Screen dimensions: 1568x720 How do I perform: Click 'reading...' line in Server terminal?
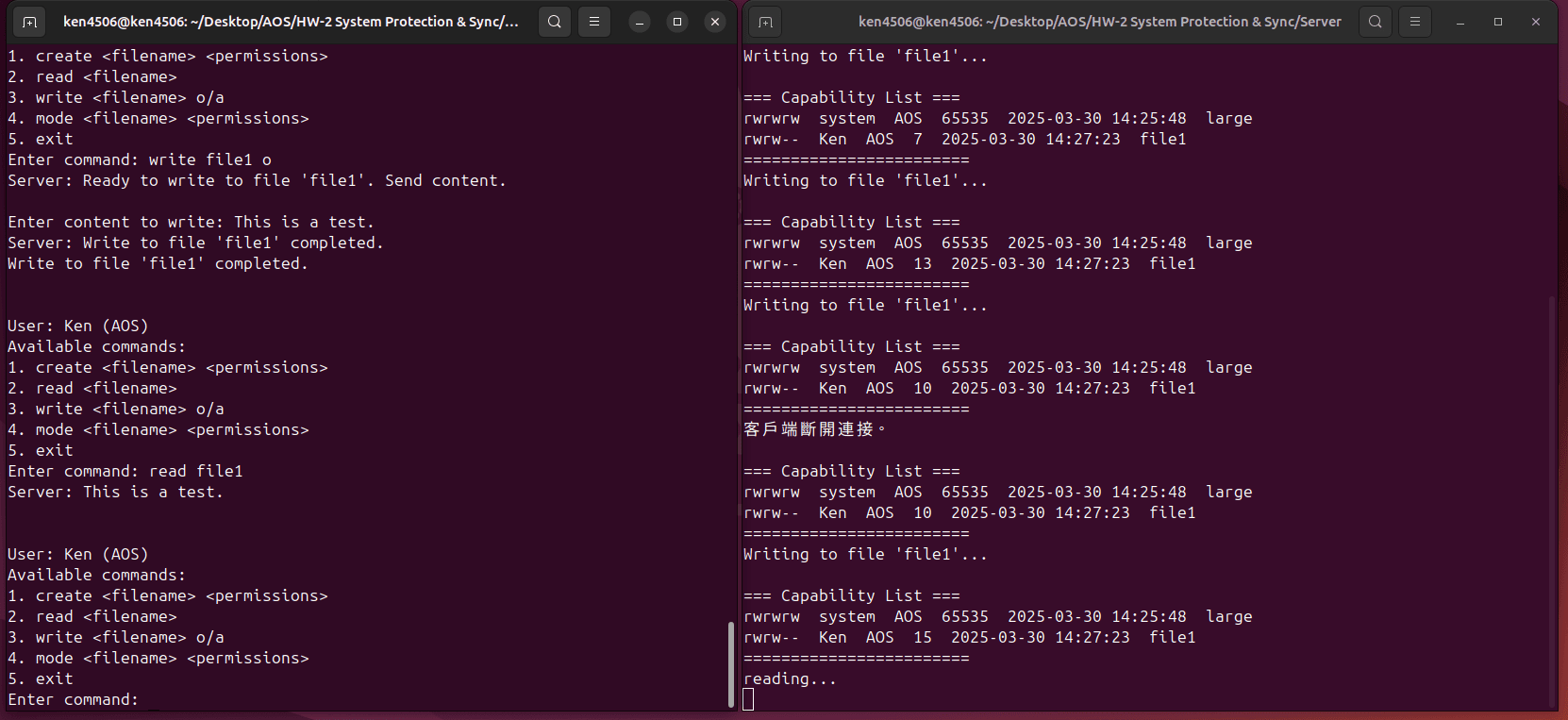[x=790, y=679]
